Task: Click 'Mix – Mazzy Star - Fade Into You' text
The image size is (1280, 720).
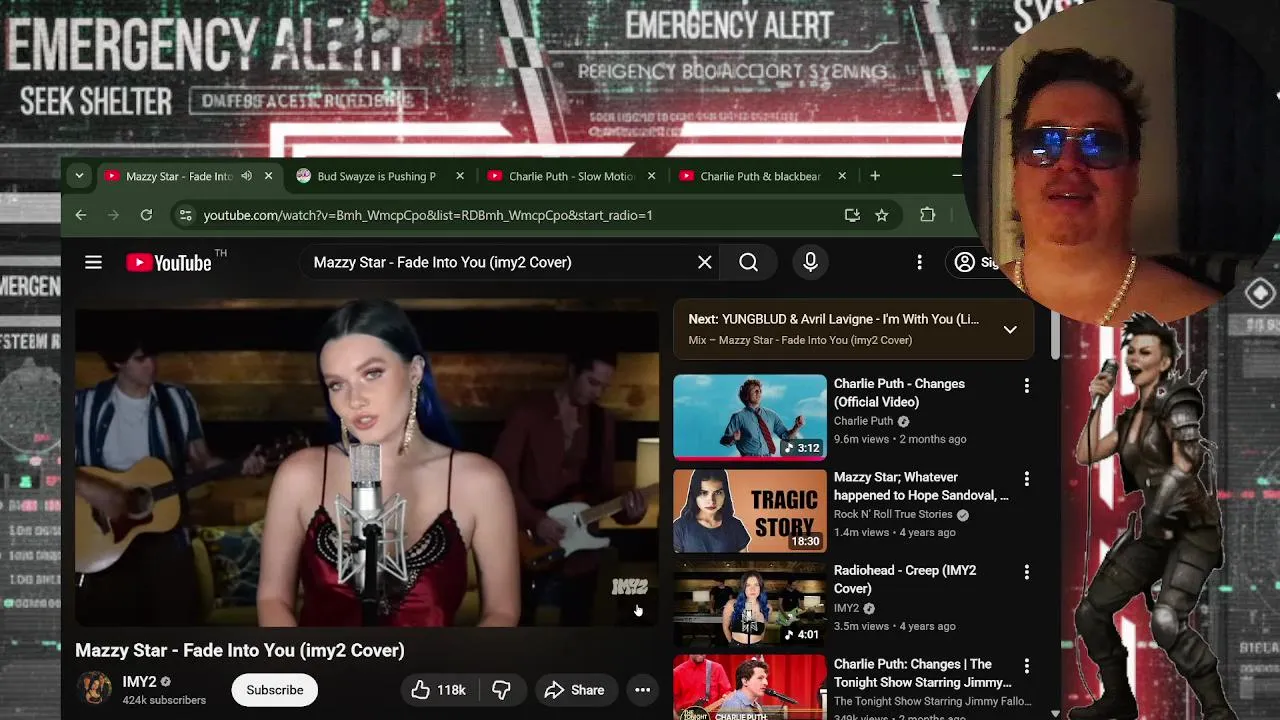Action: coord(800,340)
